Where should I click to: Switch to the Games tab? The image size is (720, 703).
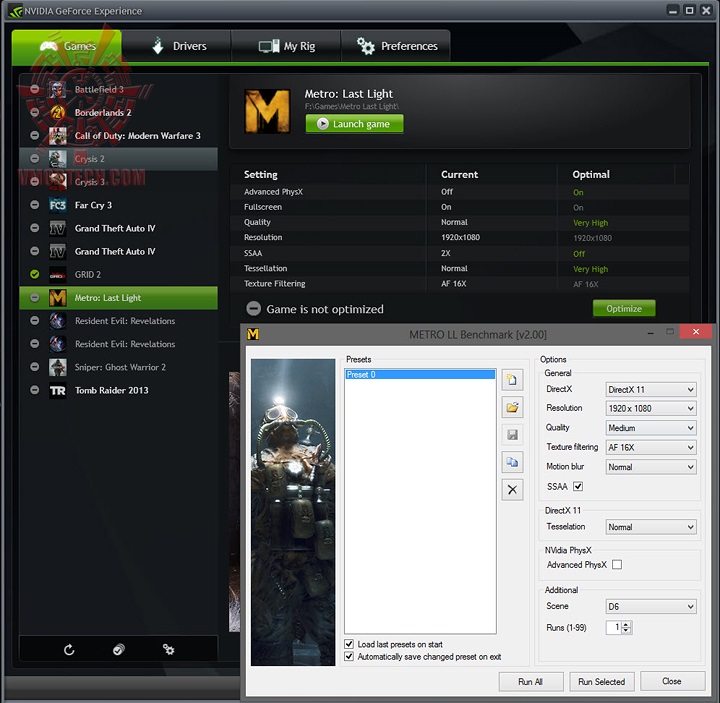coord(67,46)
